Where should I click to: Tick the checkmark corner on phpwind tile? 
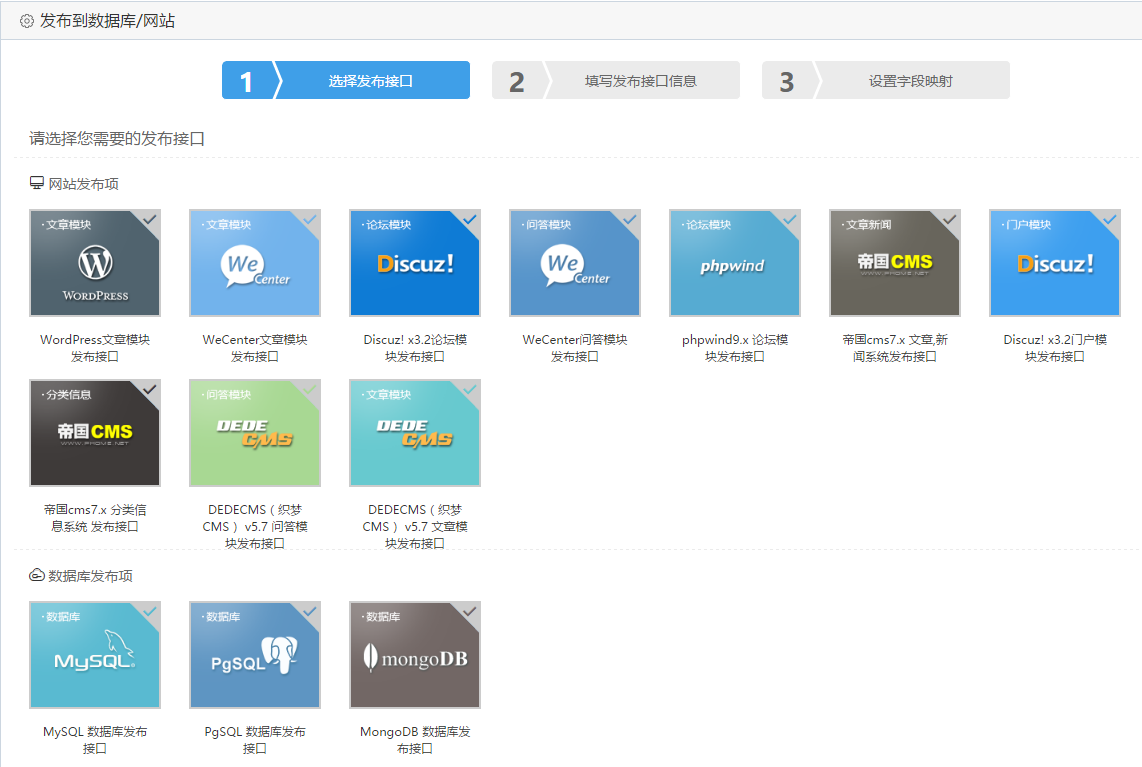click(x=789, y=220)
